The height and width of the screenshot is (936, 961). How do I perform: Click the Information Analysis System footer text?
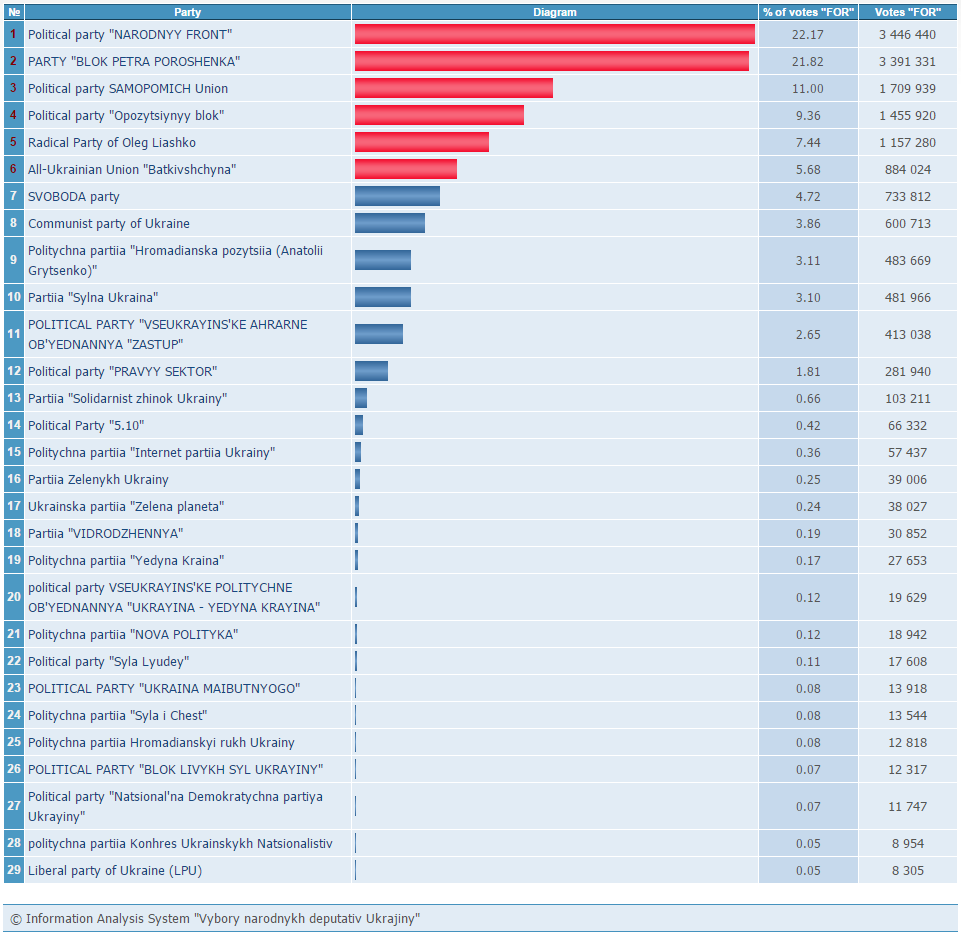coord(215,918)
